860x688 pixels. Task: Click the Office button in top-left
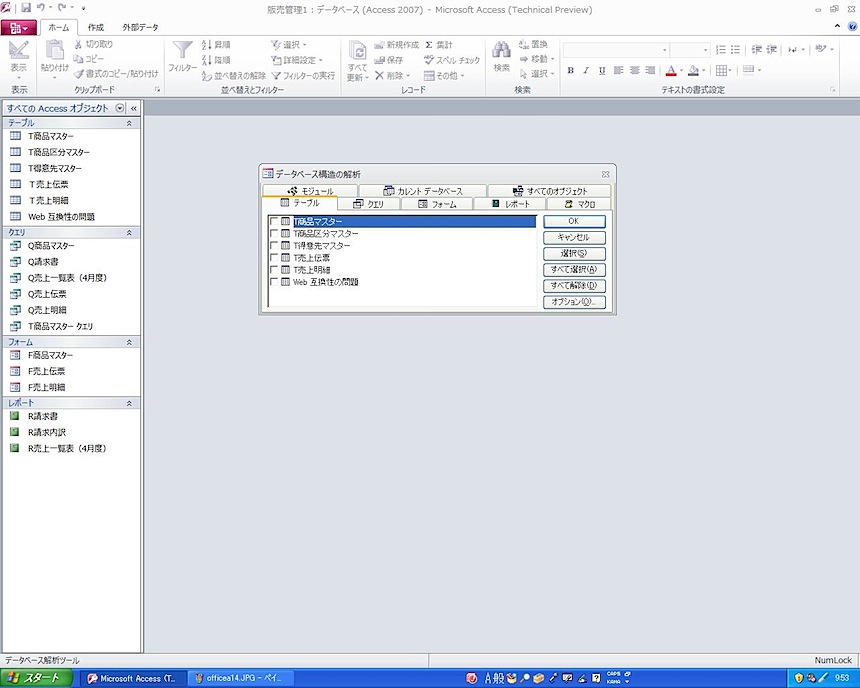(19, 27)
